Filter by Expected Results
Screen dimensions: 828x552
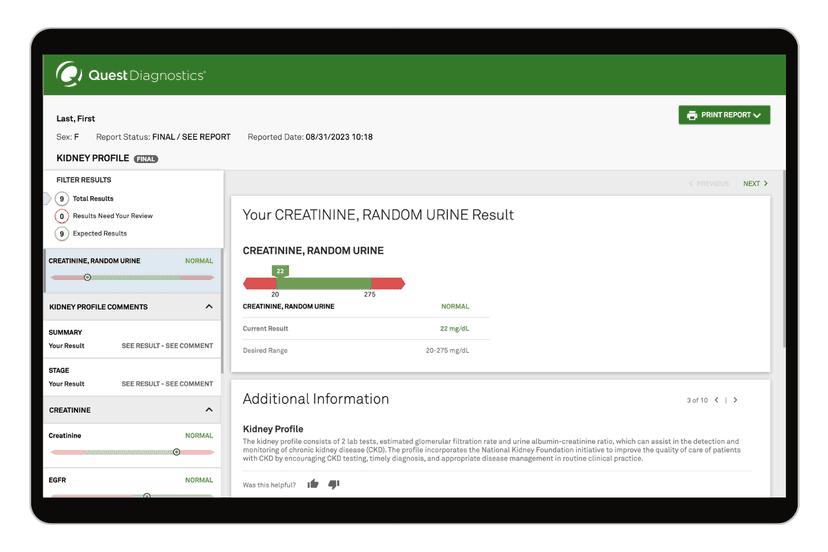pos(99,234)
